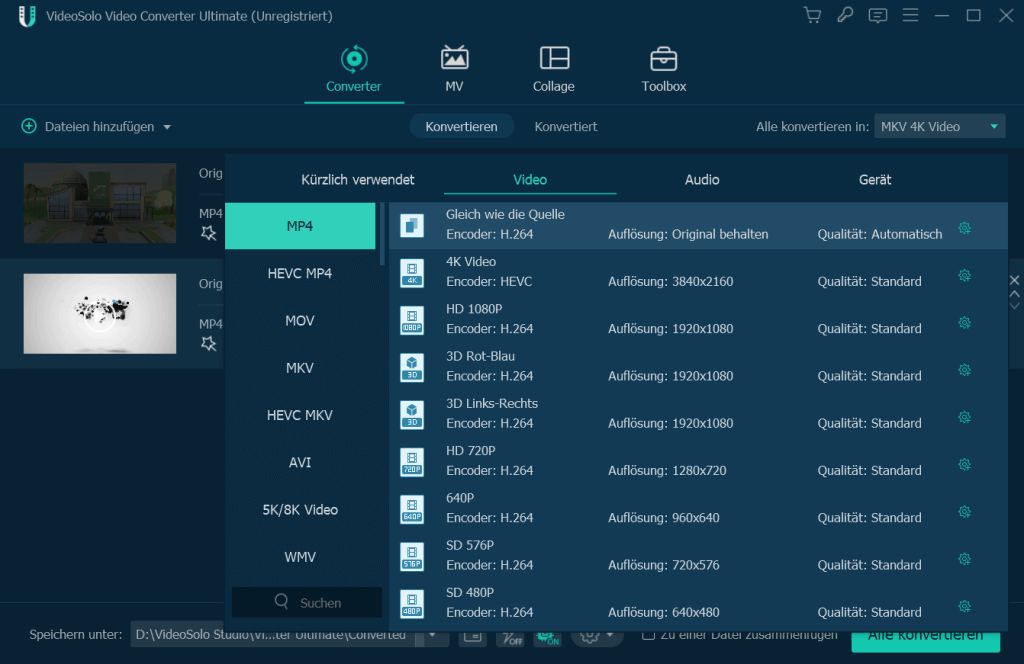Image resolution: width=1024 pixels, height=664 pixels.
Task: Choose Gleich wie die Quelle preset
Action: click(x=698, y=225)
